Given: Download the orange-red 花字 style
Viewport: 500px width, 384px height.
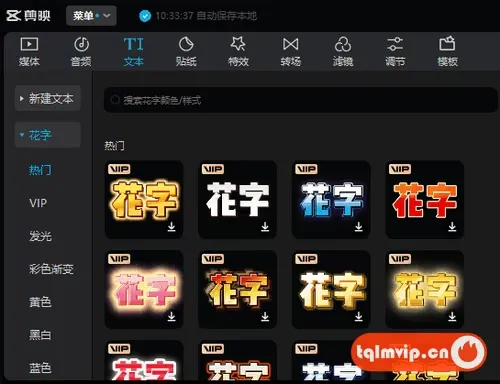Looking at the screenshot, I should pyautogui.click(x=452, y=227).
